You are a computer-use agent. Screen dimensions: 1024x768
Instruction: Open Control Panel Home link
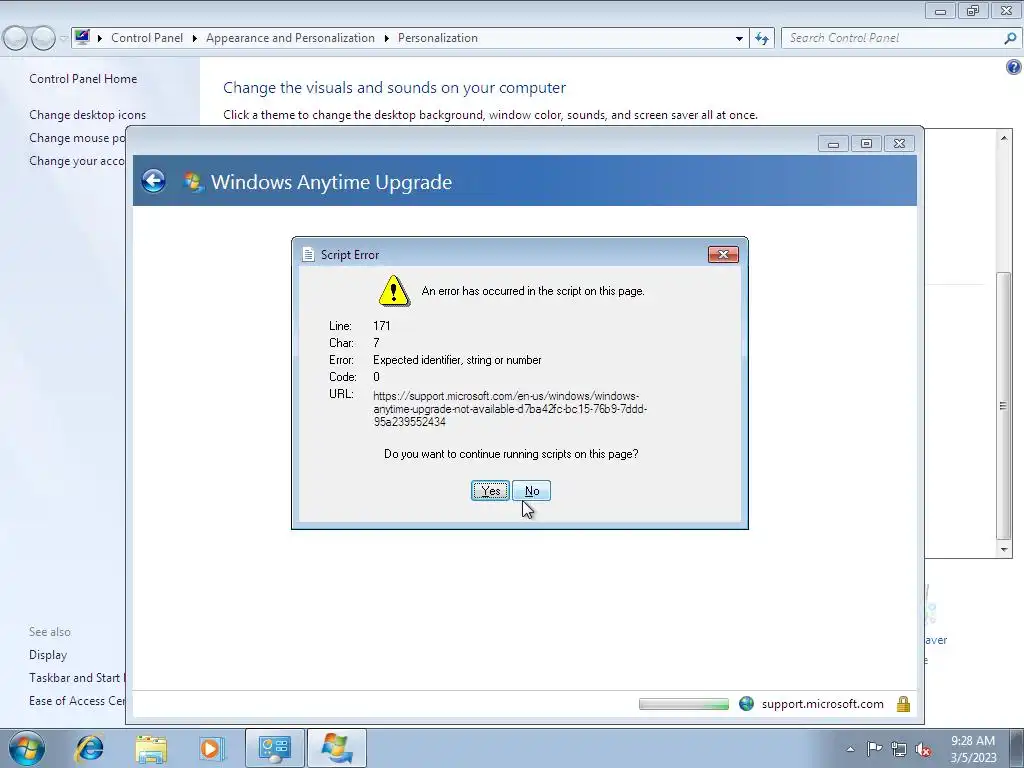83,79
